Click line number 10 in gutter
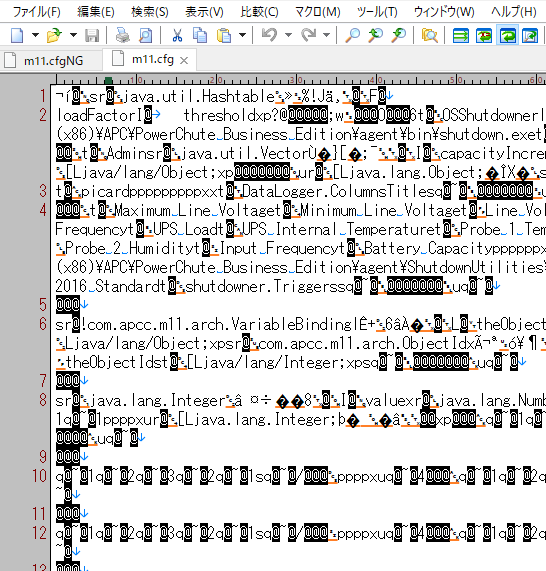This screenshot has height=571, width=546. click(39, 476)
